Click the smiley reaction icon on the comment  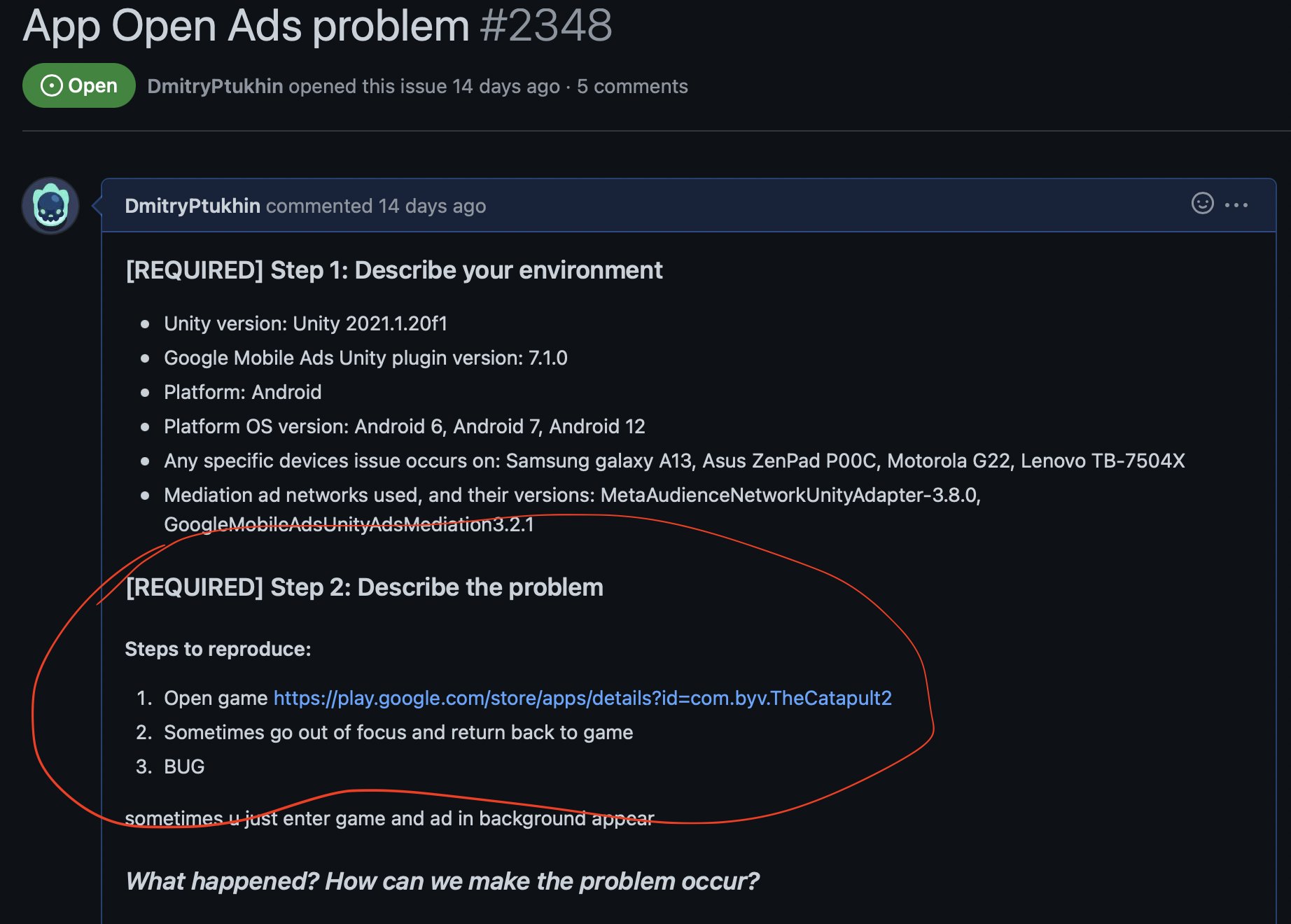(1201, 205)
